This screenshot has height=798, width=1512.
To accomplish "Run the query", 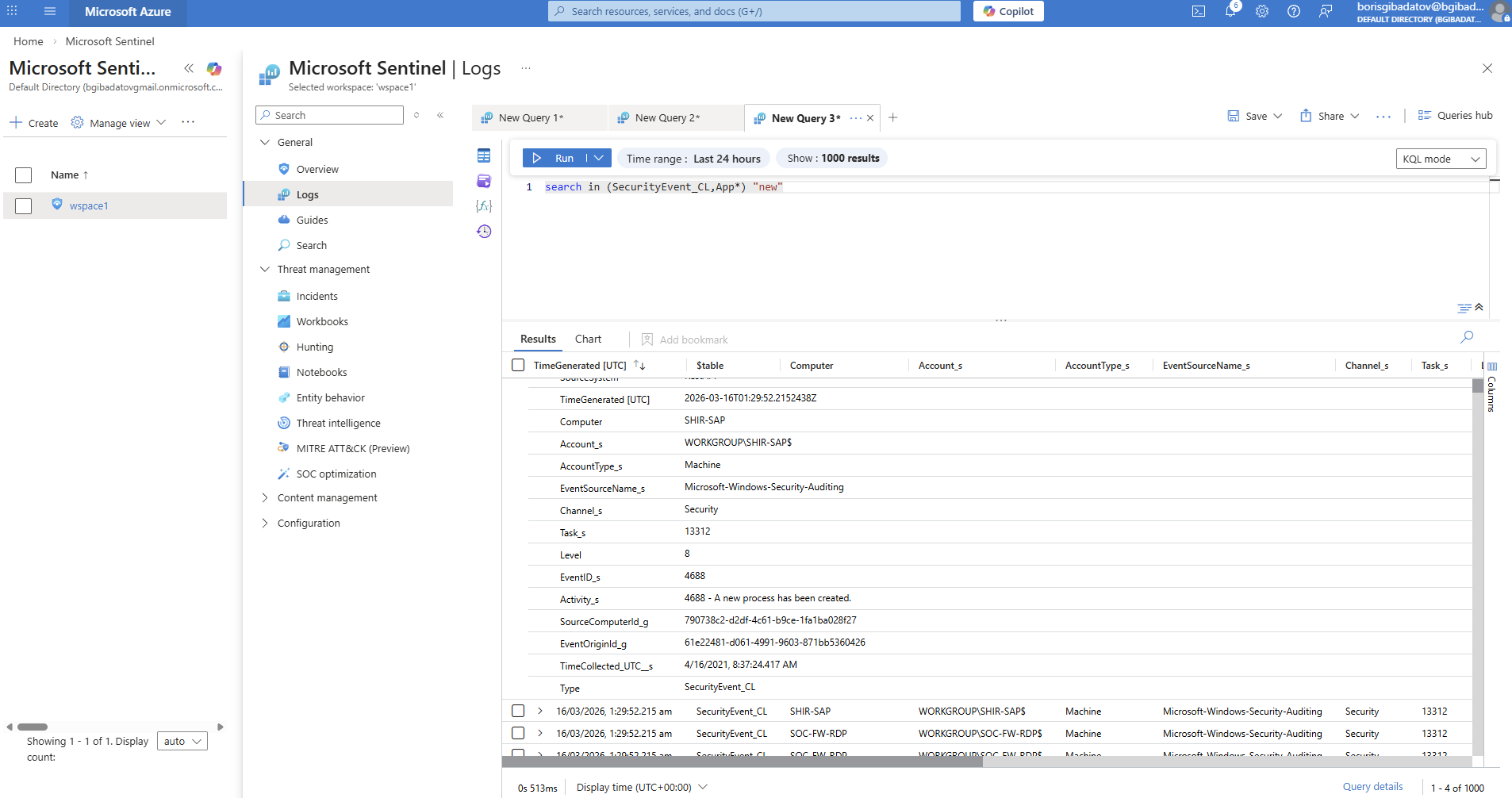I will coord(555,159).
